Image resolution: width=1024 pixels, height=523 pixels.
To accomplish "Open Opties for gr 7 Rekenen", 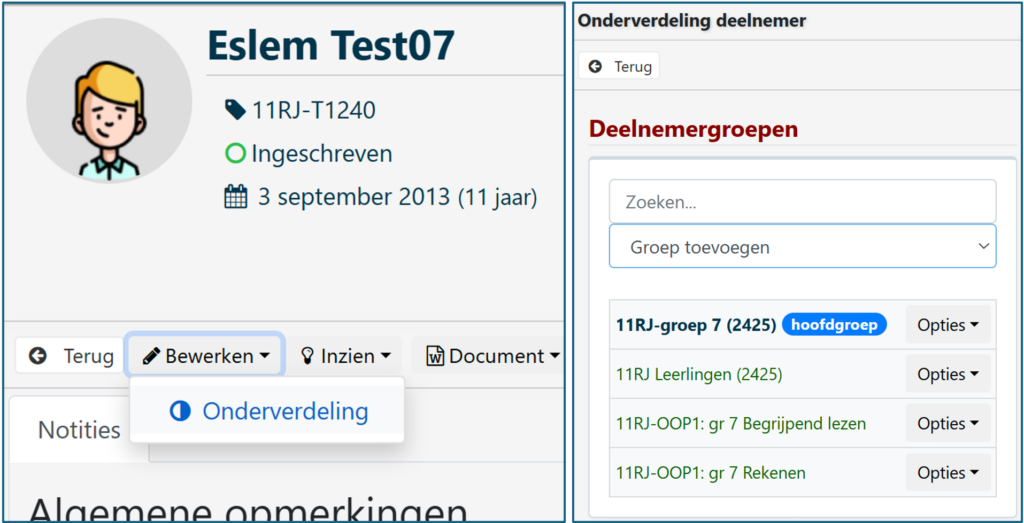I will (x=948, y=473).
